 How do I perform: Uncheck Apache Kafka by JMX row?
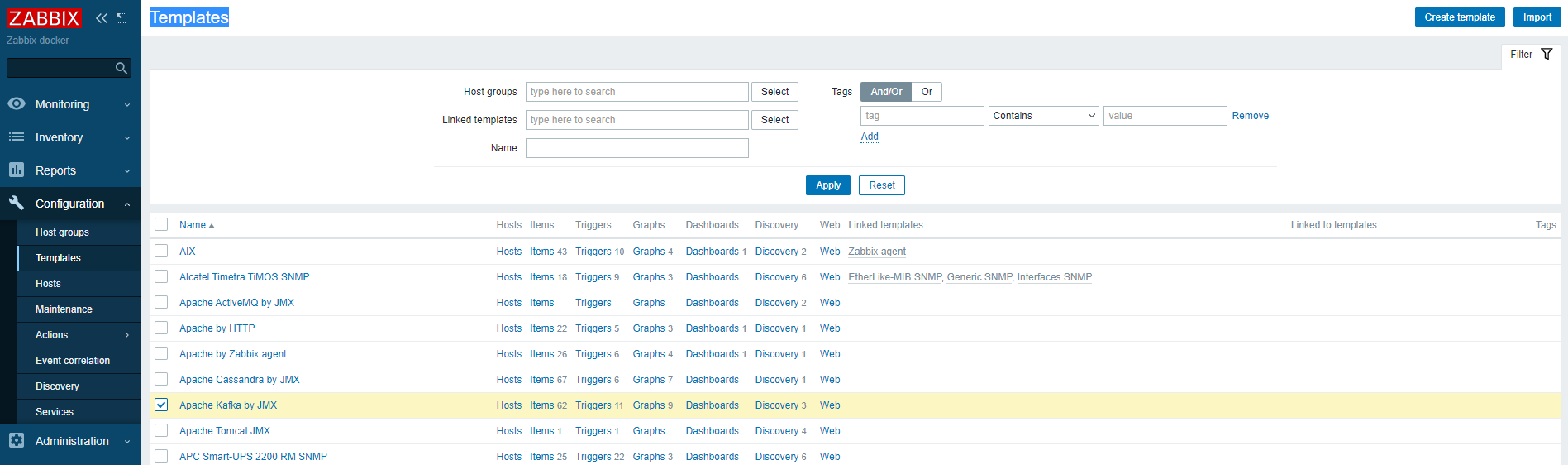(161, 405)
